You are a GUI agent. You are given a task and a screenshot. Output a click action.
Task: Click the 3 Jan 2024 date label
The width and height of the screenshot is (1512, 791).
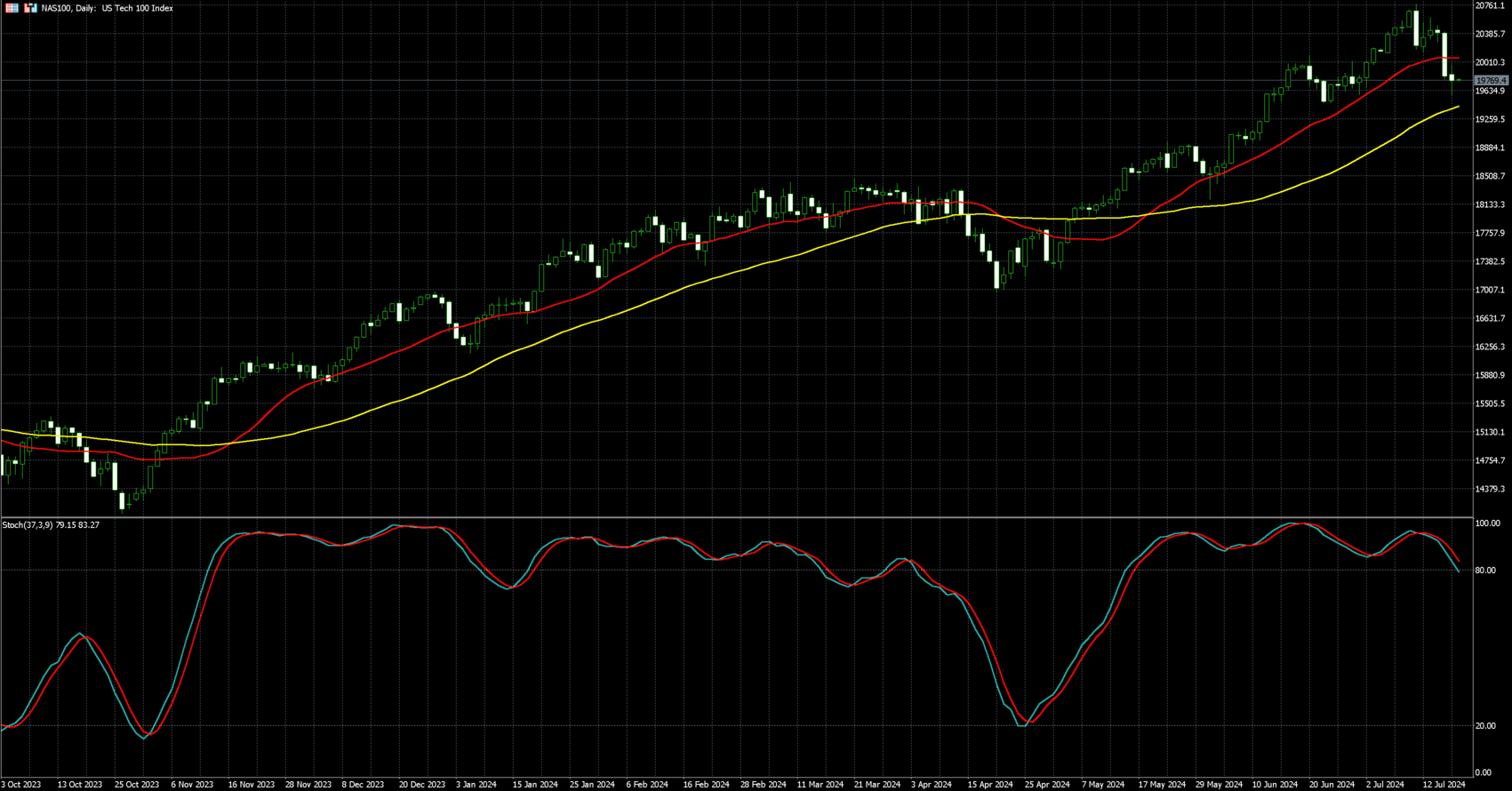tap(476, 785)
